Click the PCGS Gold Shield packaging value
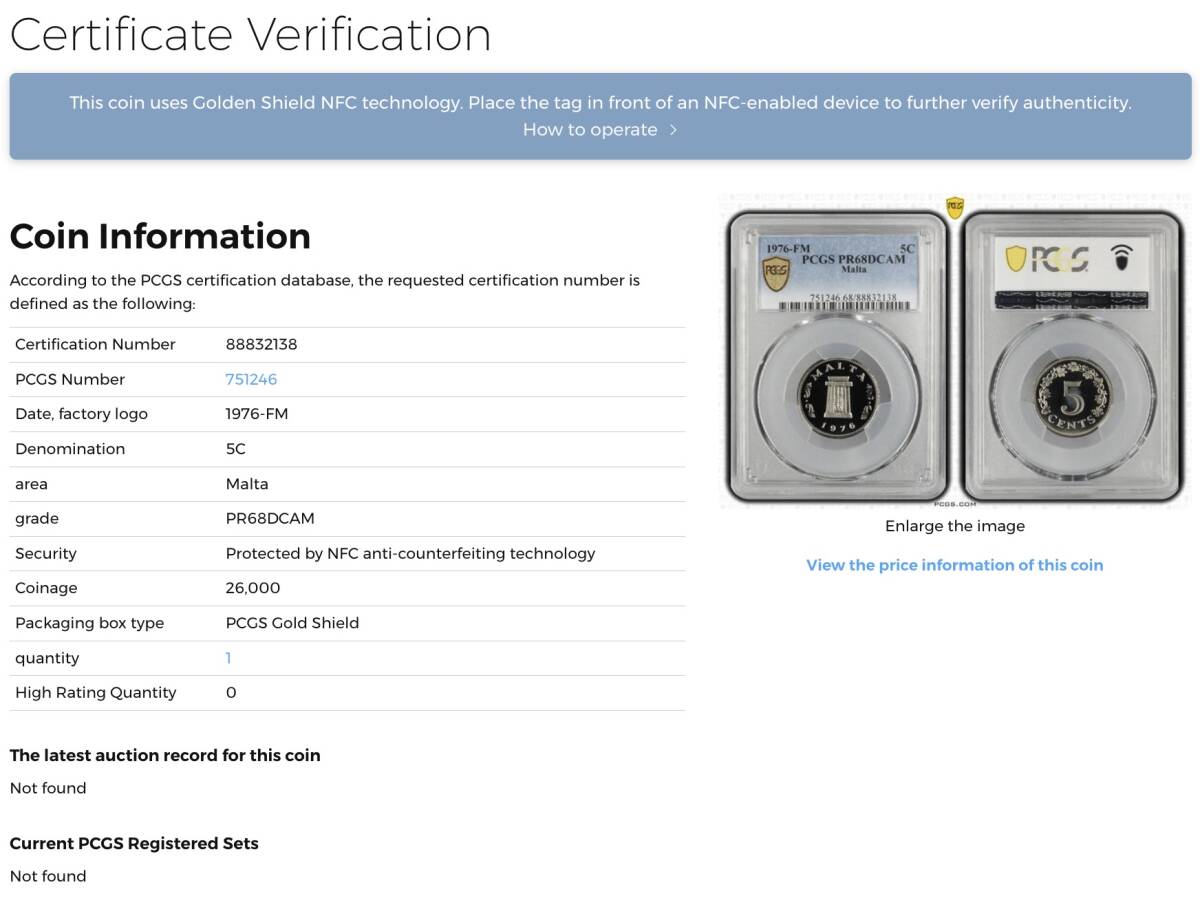Screen dimensions: 1200x907 tap(292, 623)
